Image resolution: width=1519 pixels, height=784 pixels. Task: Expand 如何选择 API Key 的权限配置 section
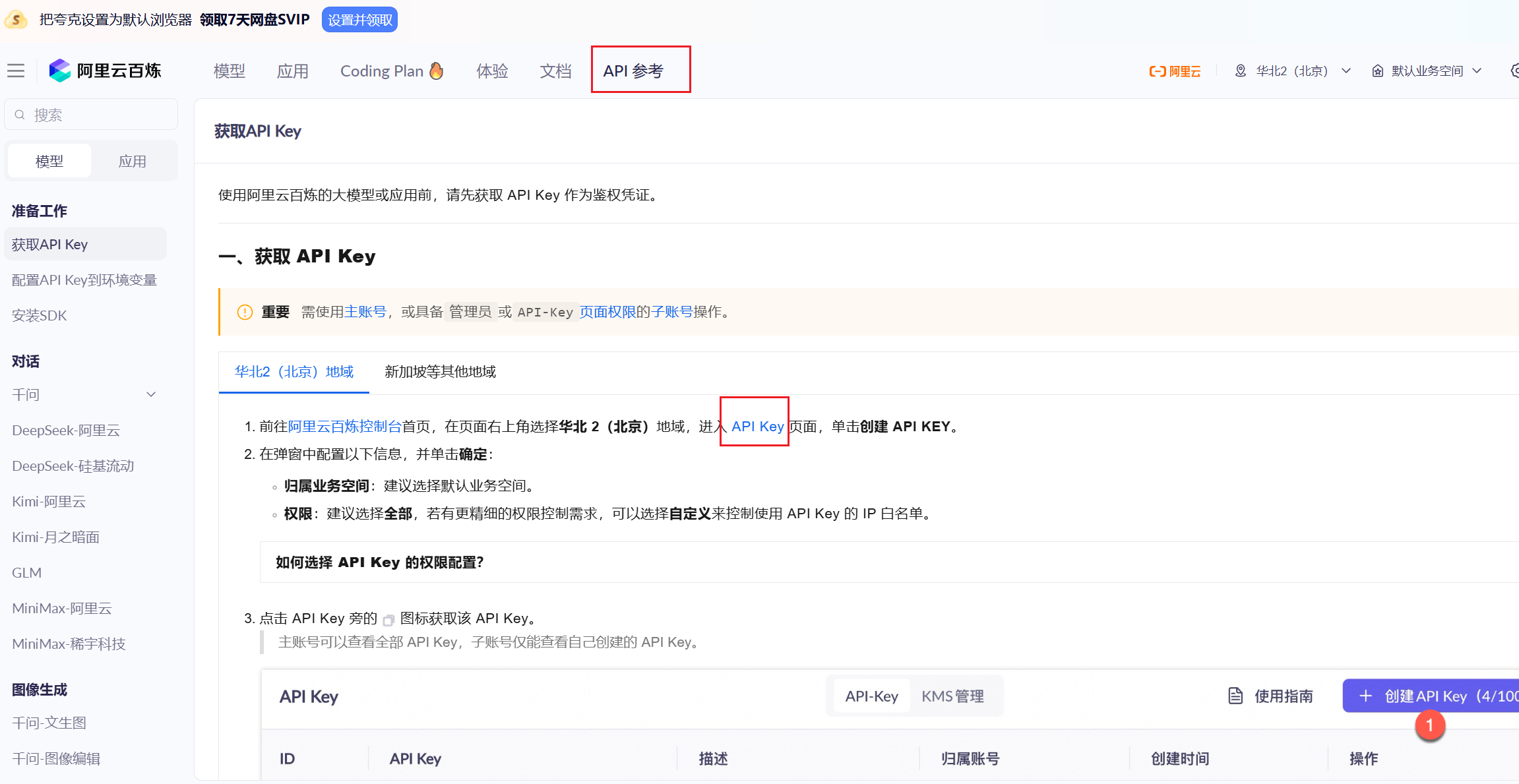(x=380, y=562)
